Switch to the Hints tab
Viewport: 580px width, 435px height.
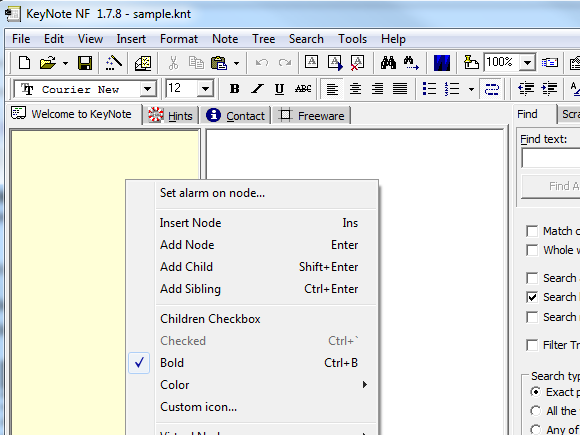[x=171, y=115]
